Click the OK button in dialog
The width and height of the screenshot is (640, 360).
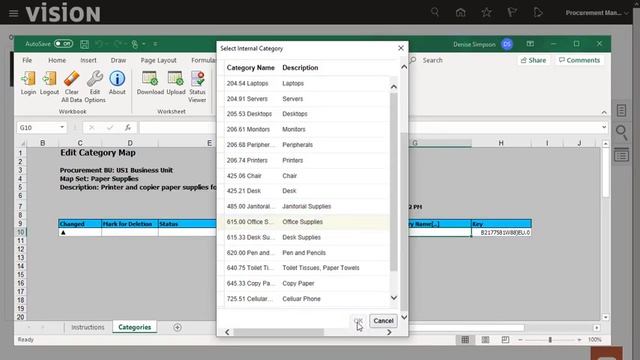[358, 321]
